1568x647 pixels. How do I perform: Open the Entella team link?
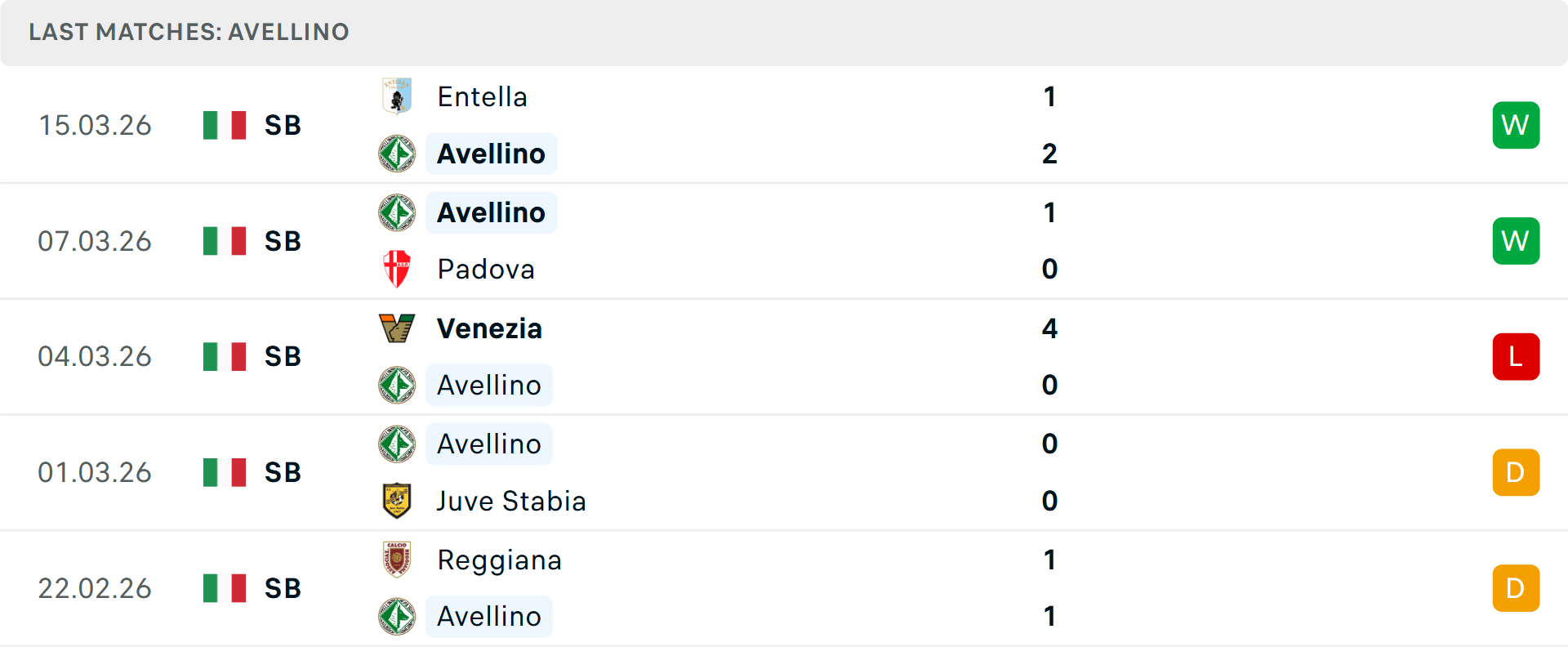482,96
